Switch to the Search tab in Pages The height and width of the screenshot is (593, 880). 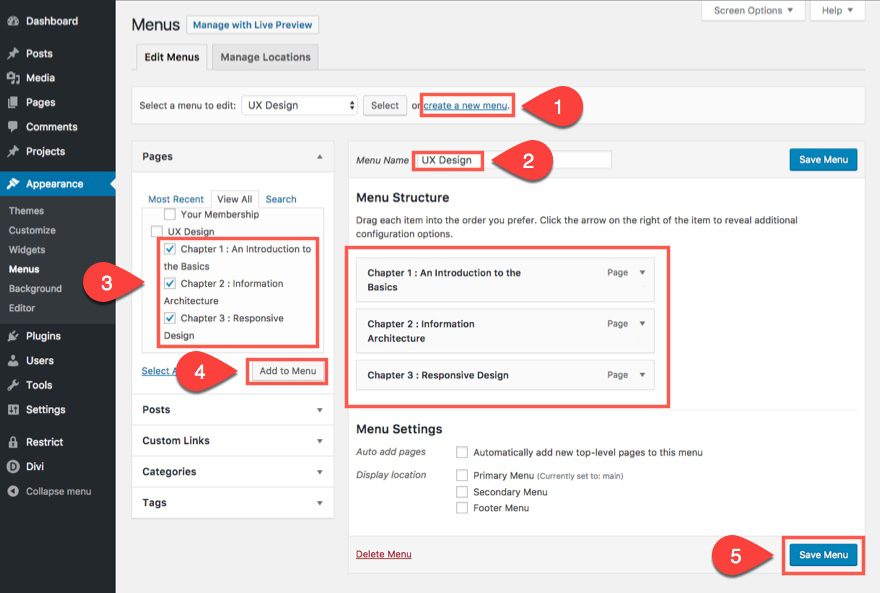click(x=281, y=199)
